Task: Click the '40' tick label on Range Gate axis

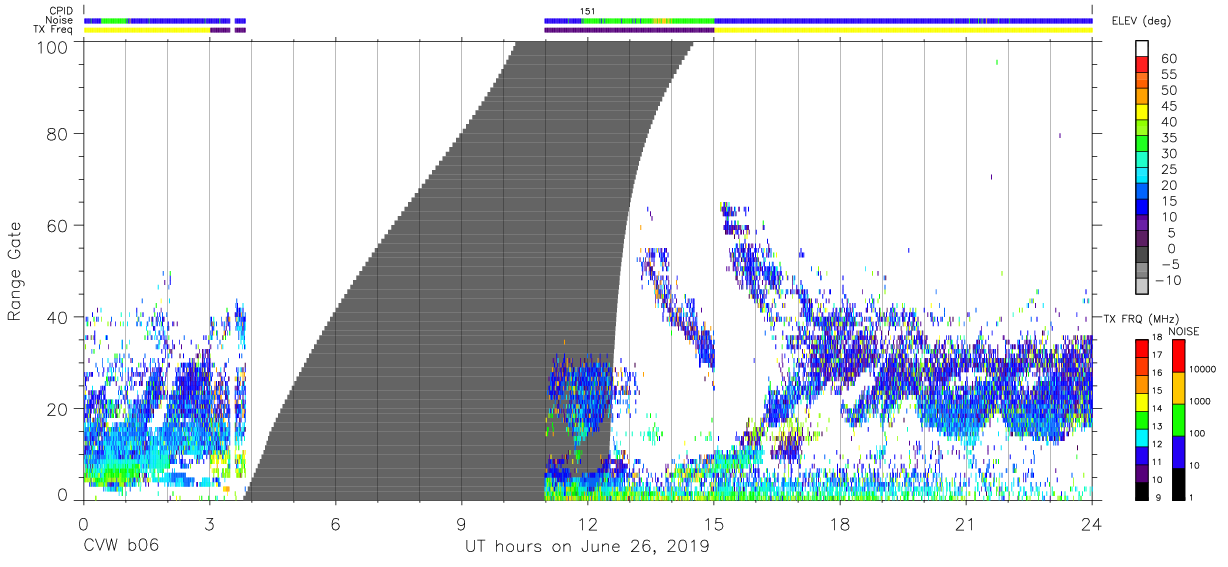Action: [58, 317]
